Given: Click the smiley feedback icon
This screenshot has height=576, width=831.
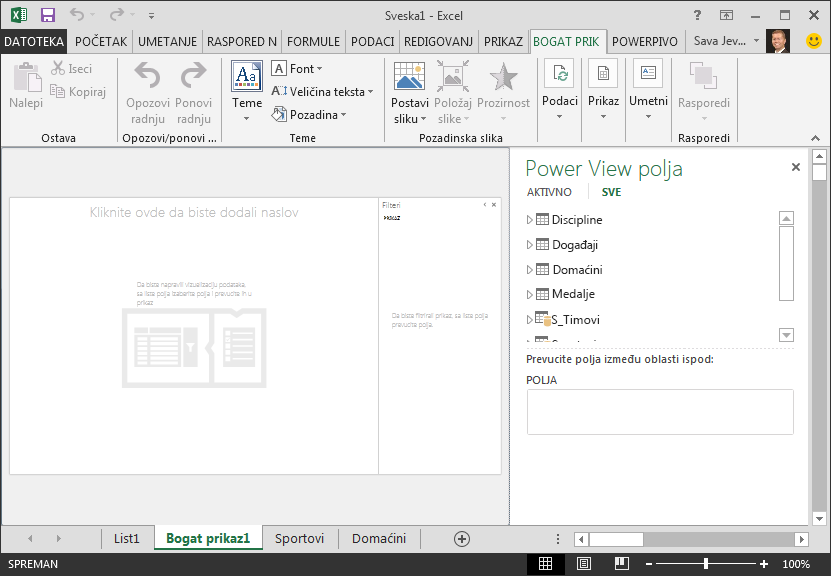Looking at the screenshot, I should click(x=814, y=41).
